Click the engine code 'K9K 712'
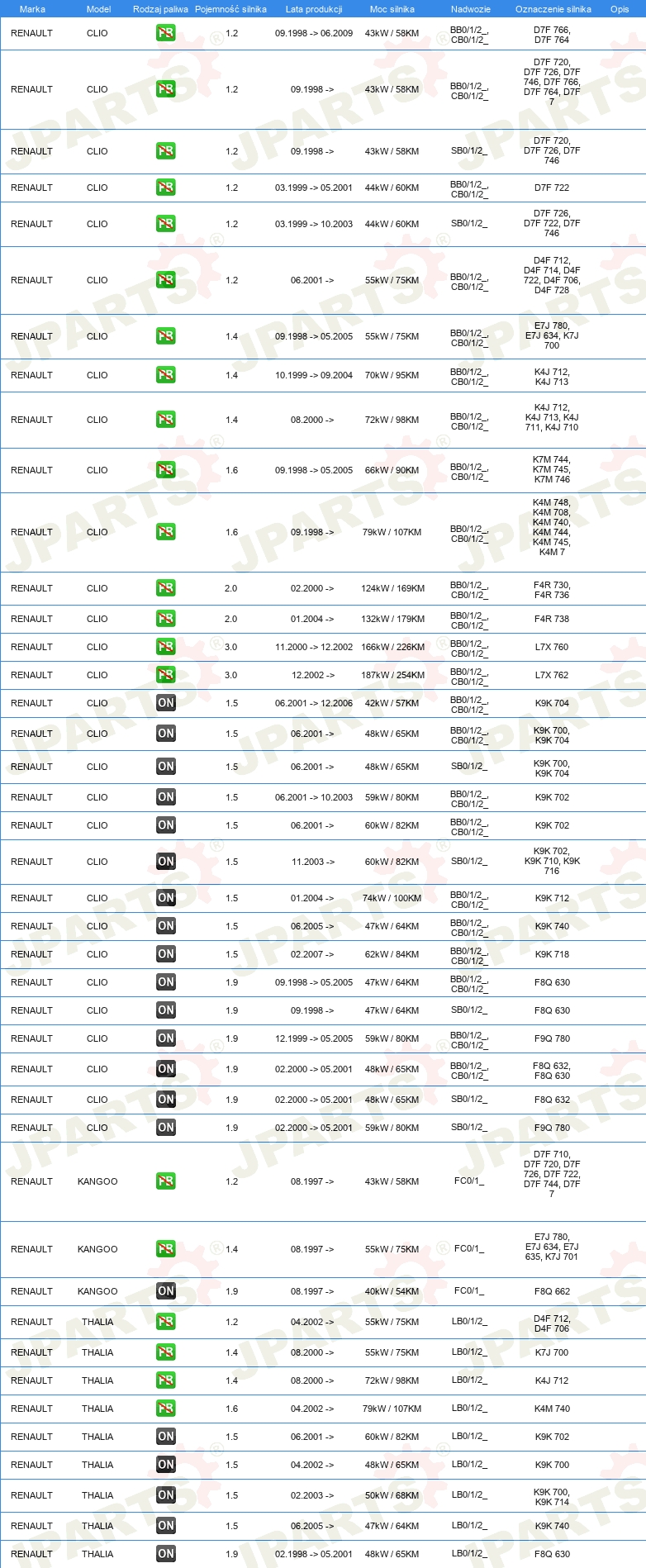 552,898
